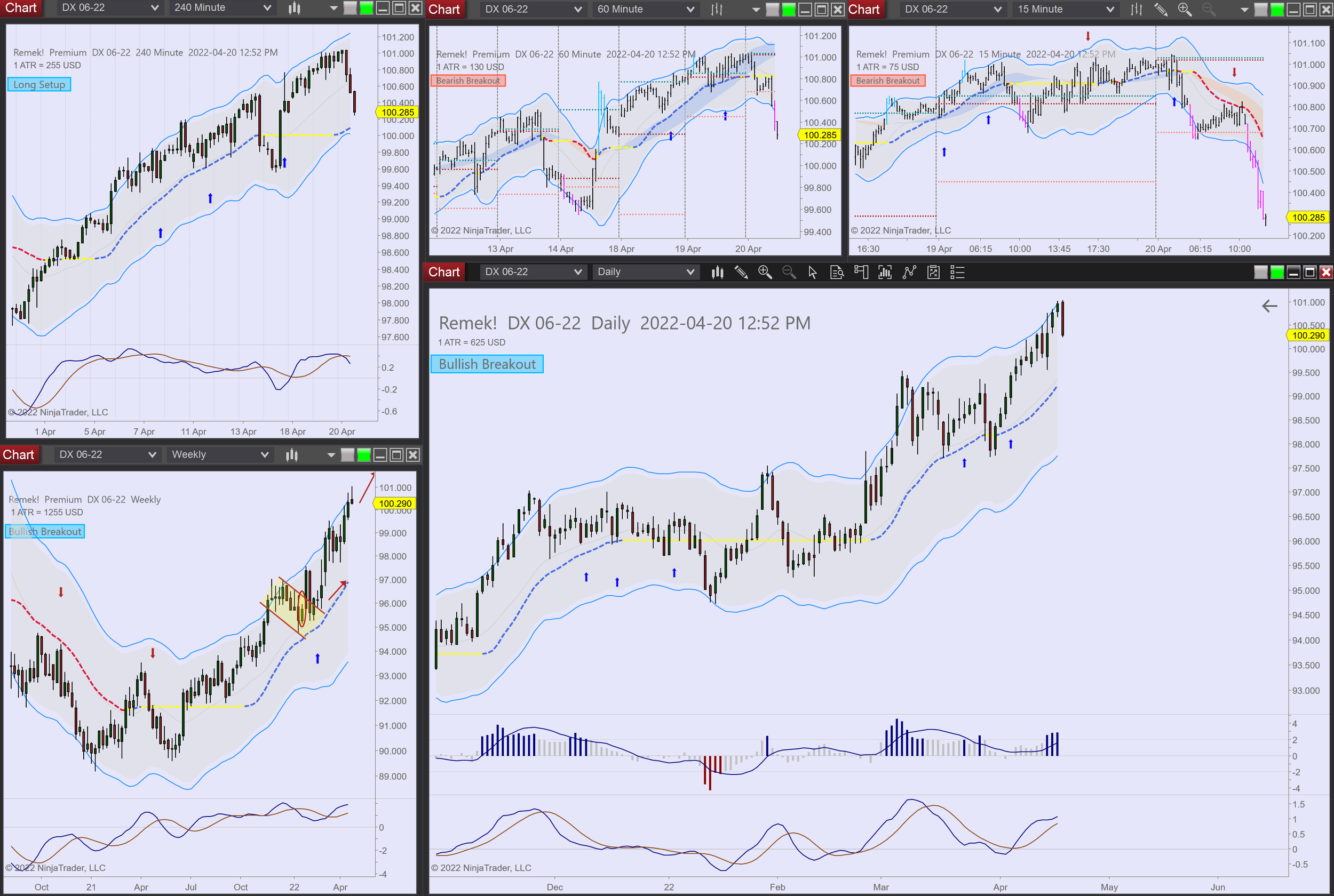Open properties list icon in Daily toolbar
The width and height of the screenshot is (1334, 896).
click(x=957, y=273)
